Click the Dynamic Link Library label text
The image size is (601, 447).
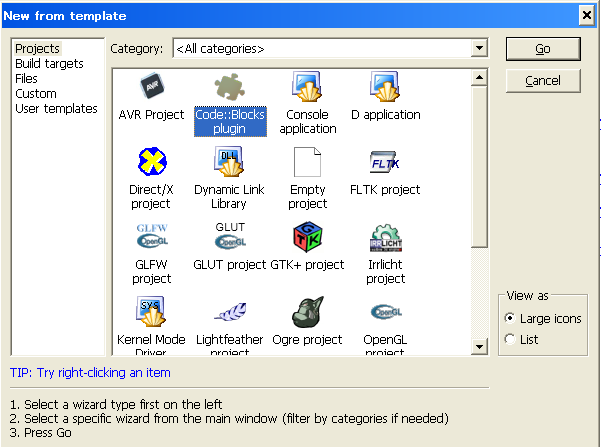coord(229,197)
